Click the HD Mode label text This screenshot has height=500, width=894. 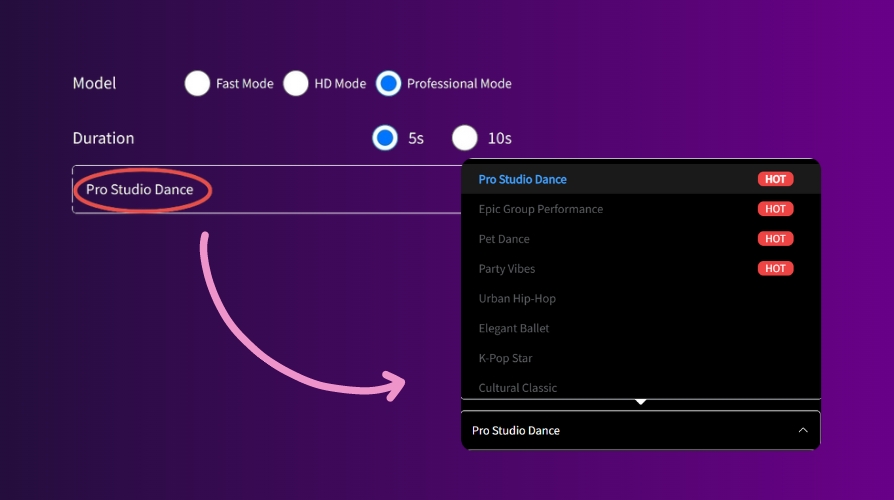pyautogui.click(x=340, y=83)
